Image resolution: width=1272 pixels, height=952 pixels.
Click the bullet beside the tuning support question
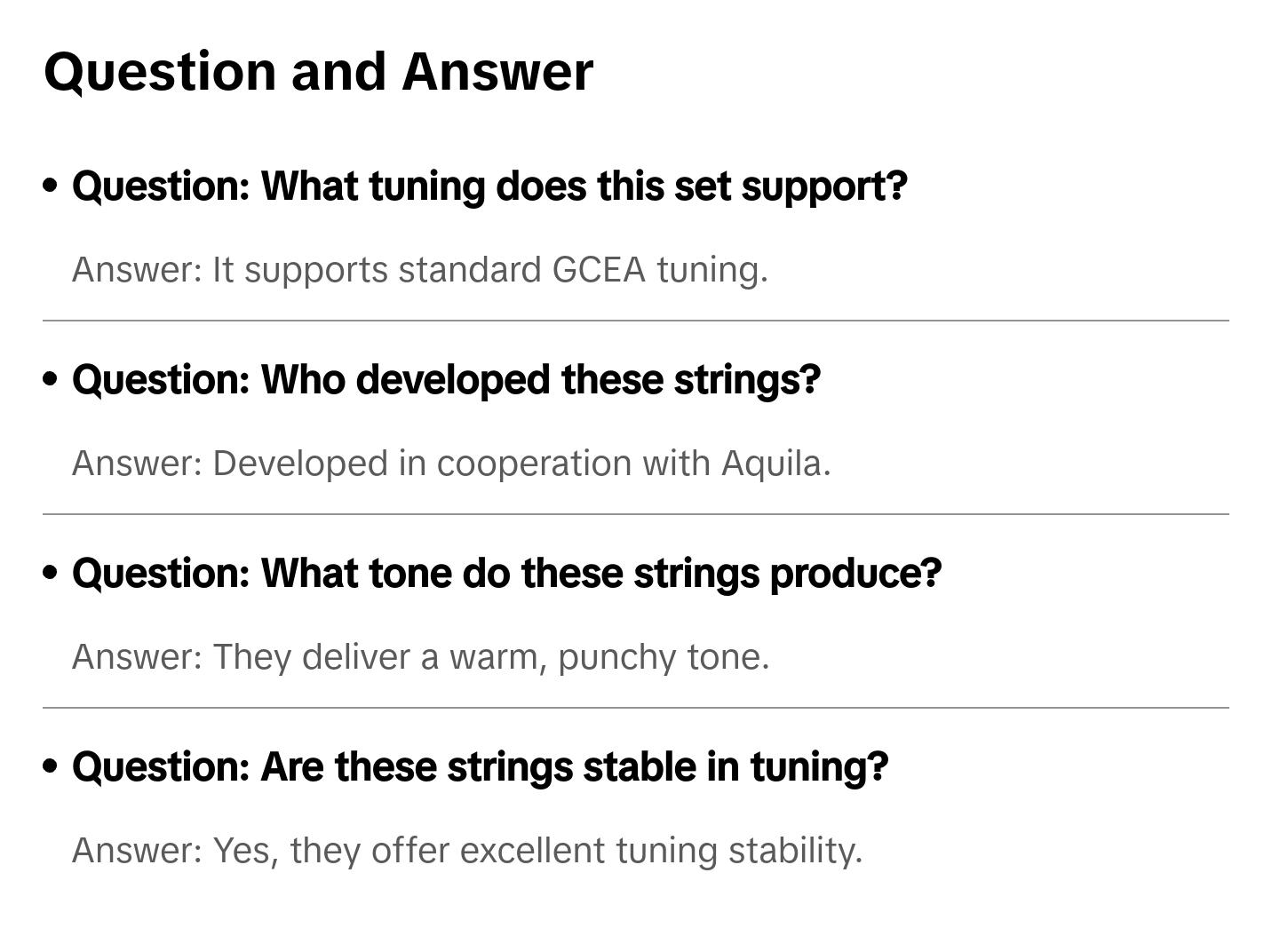tap(51, 186)
